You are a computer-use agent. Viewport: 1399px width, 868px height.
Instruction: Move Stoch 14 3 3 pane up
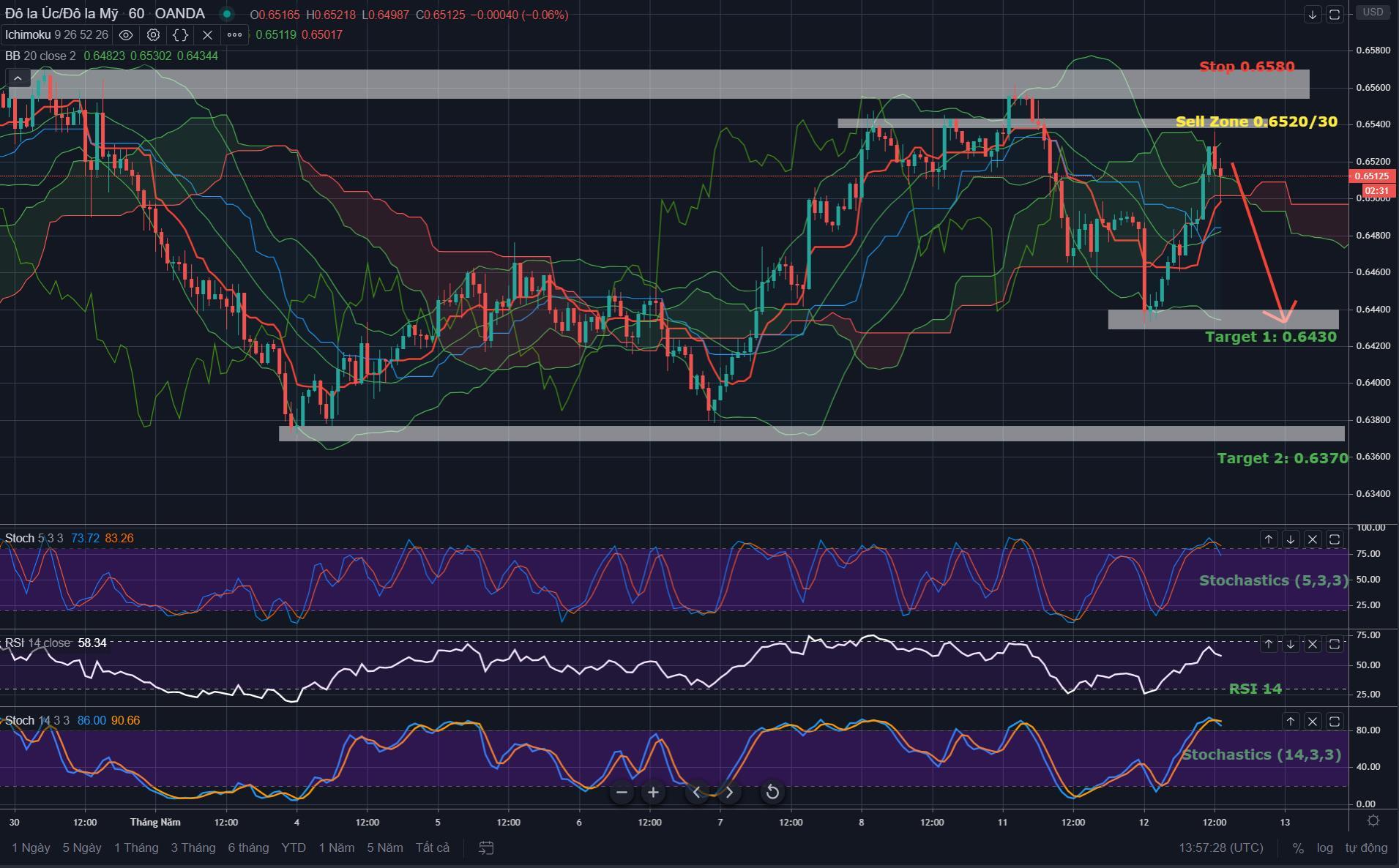coord(1291,722)
